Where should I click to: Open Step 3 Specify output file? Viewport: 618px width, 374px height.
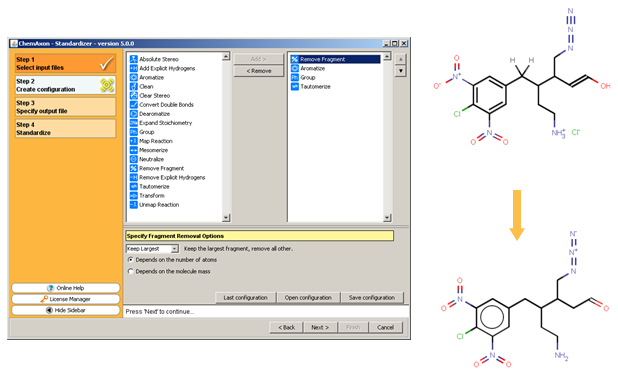65,107
